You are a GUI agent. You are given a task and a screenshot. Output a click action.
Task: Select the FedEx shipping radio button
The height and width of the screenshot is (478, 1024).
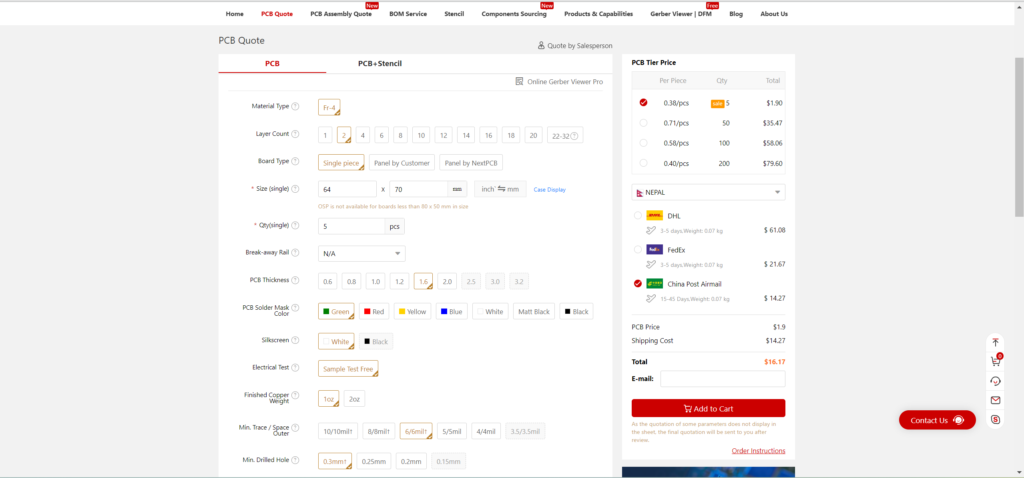click(638, 249)
